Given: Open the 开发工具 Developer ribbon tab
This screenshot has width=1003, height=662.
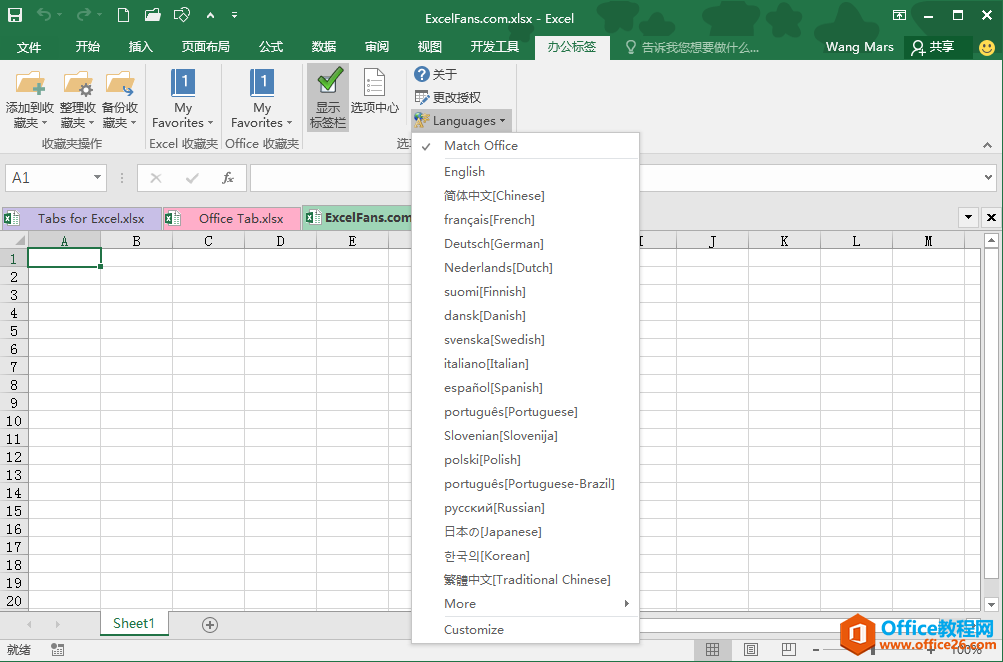Looking at the screenshot, I should pos(494,47).
